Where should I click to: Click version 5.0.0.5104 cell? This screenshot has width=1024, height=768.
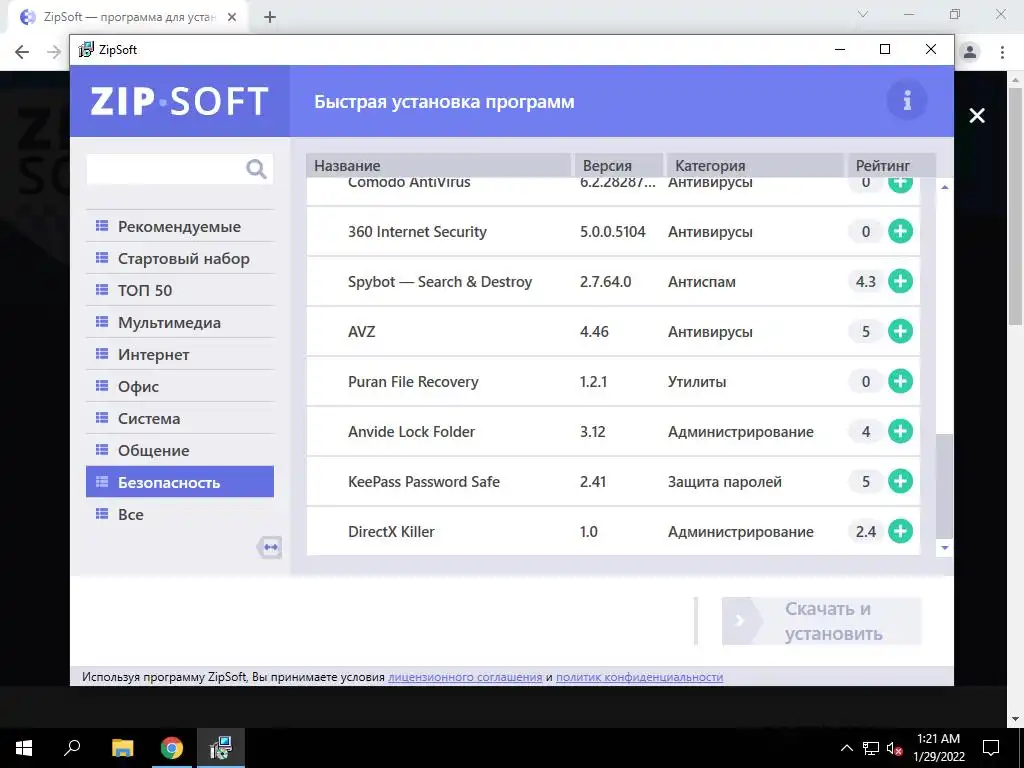(613, 232)
